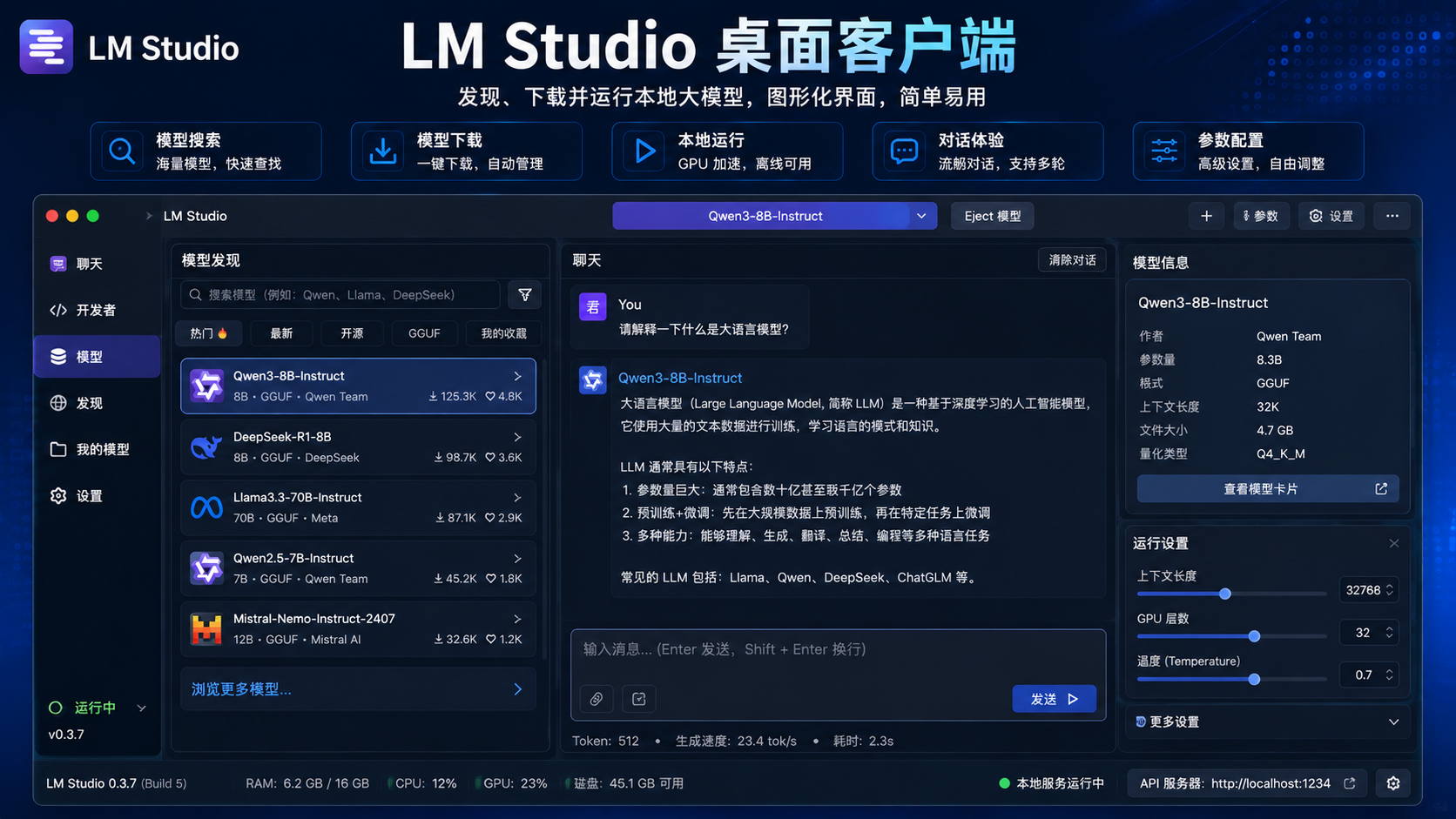Click the model list vertical scrollbar

point(544,508)
